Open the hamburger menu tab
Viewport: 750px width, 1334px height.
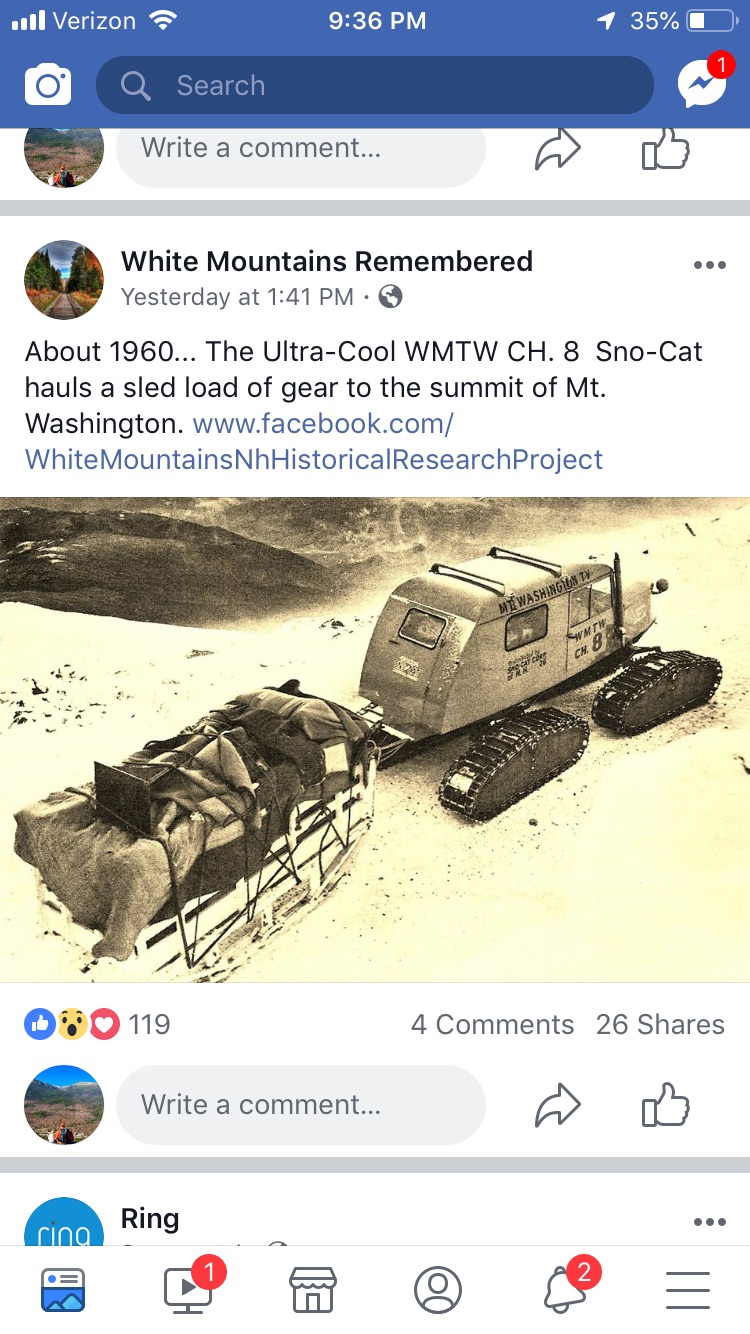(x=687, y=1290)
